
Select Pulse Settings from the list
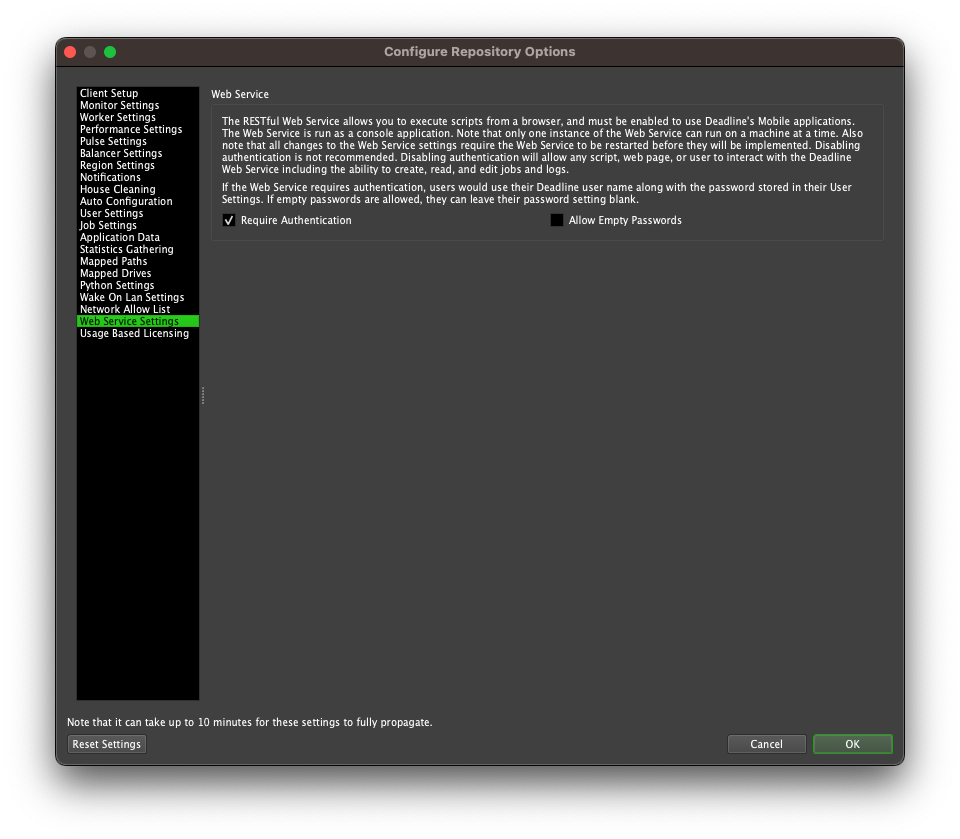point(112,140)
